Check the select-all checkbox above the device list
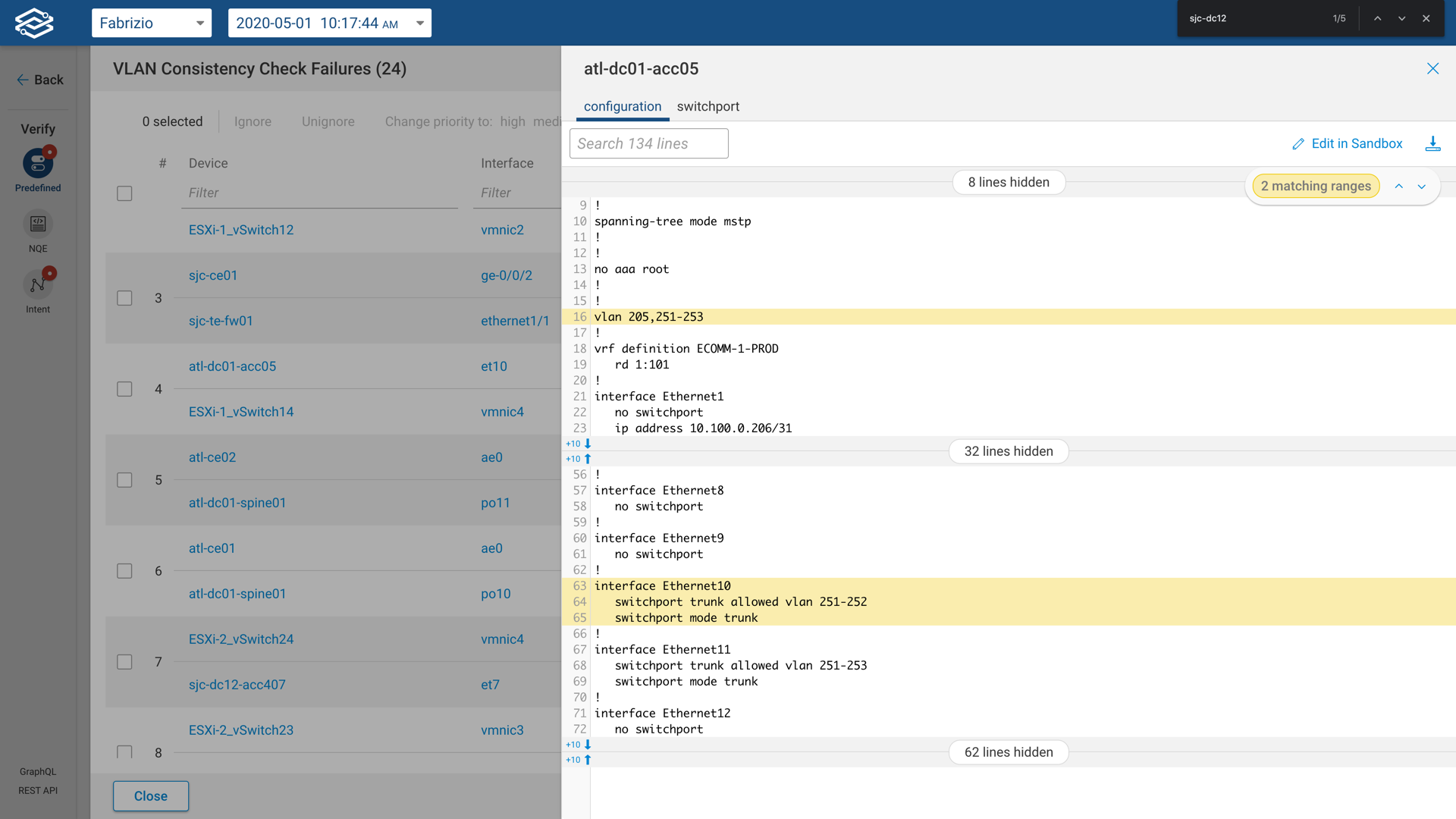The image size is (1456, 819). [x=124, y=193]
